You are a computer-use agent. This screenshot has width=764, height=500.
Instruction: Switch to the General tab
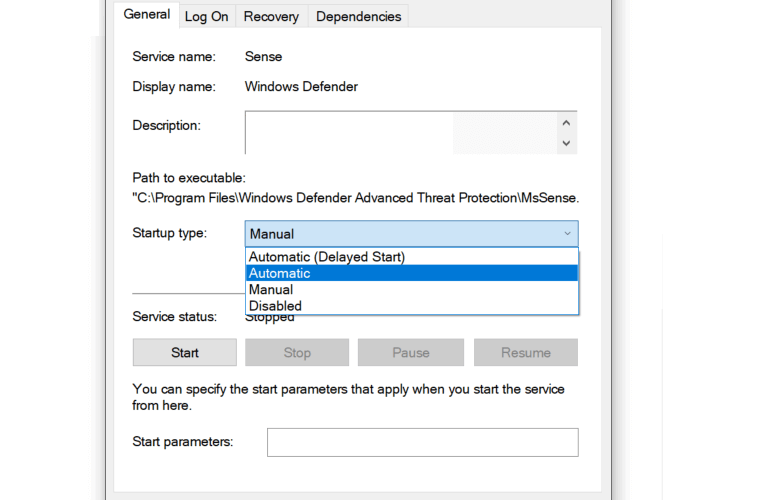(146, 15)
